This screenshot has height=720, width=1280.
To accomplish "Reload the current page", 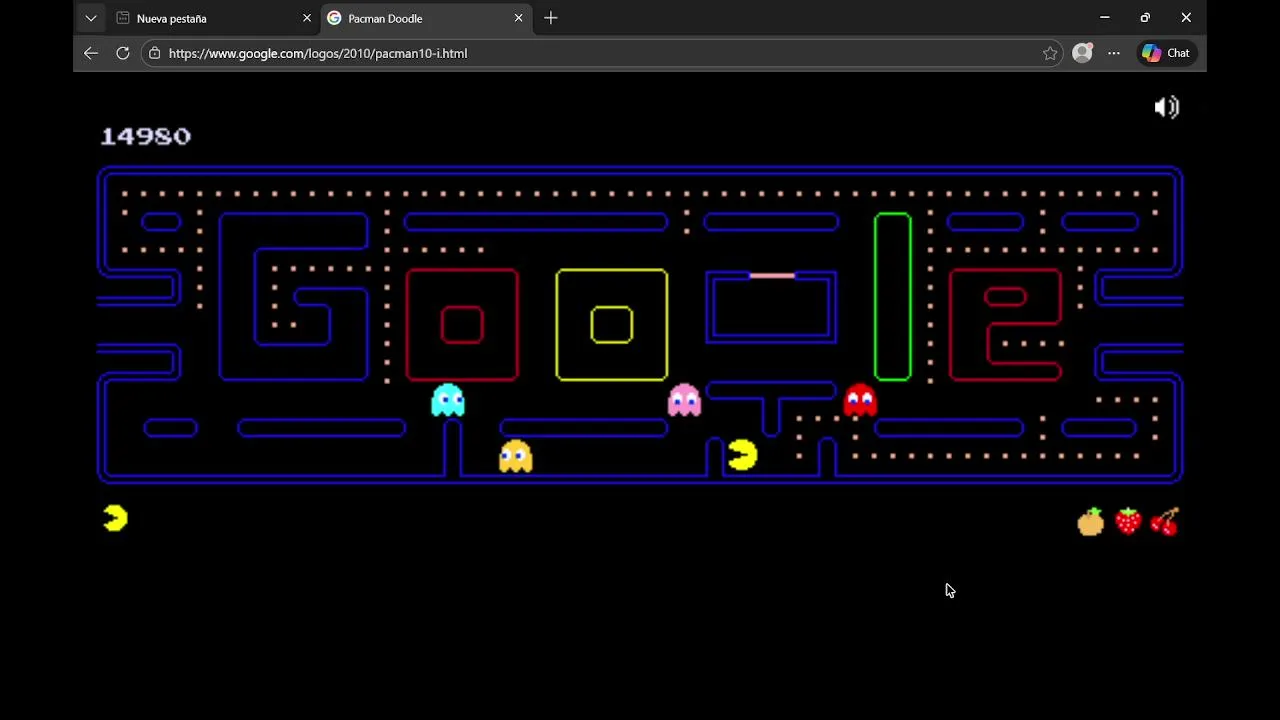I will click(x=123, y=53).
